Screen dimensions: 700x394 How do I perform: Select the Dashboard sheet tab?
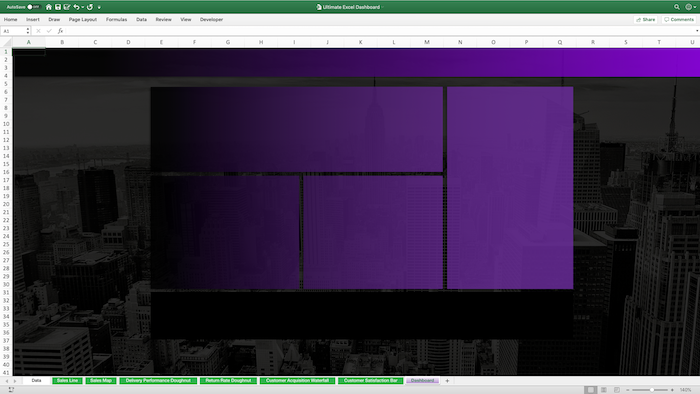[422, 381]
